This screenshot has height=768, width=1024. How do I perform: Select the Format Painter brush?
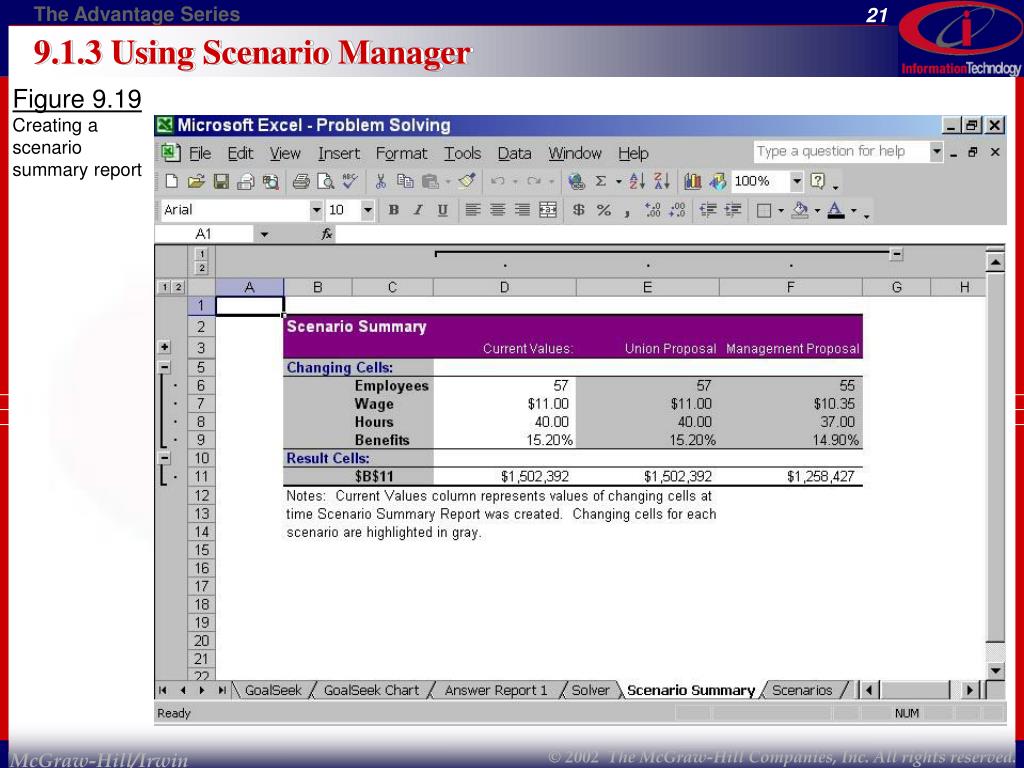[466, 181]
